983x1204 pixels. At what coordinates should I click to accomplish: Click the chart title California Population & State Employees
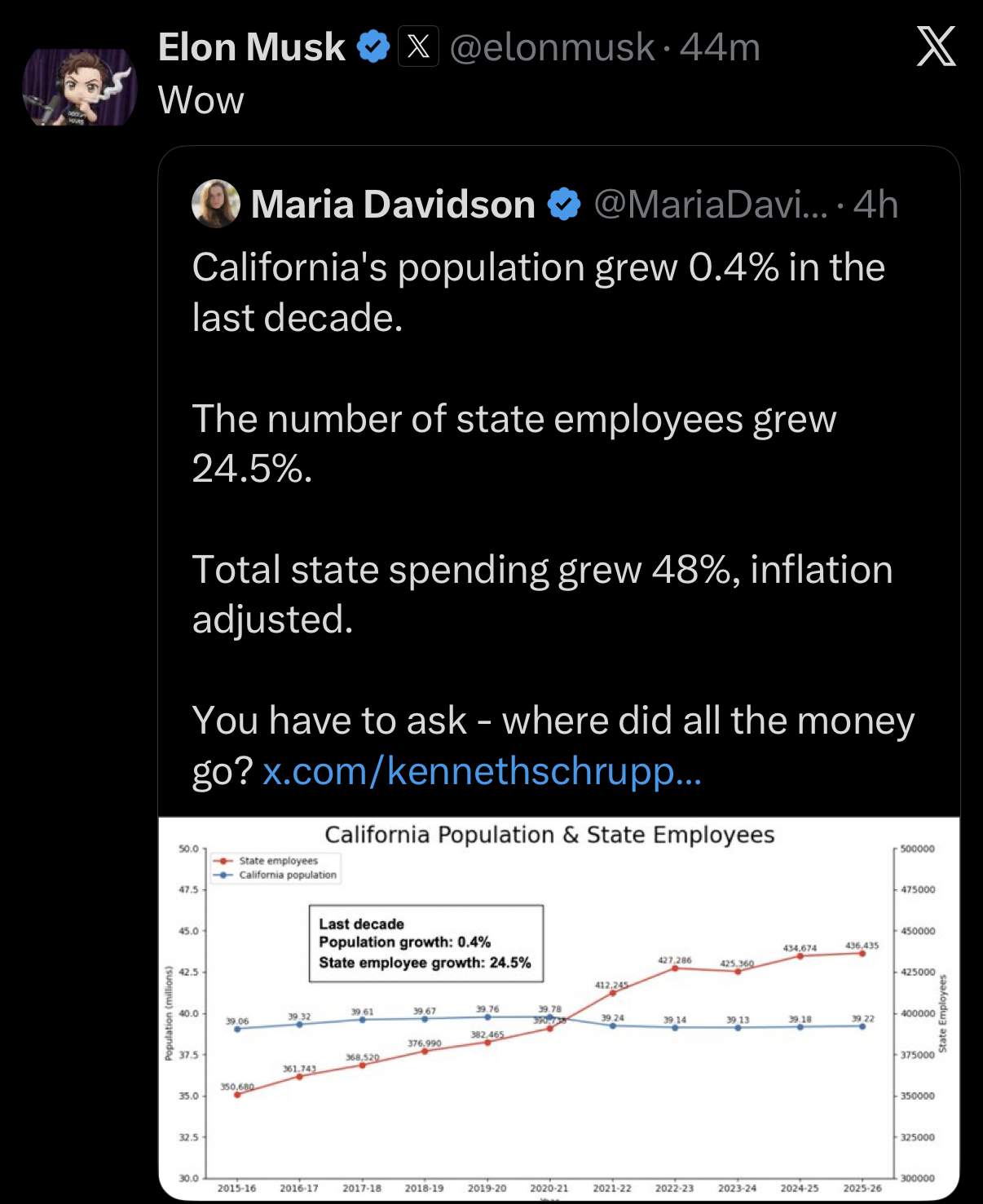(x=549, y=835)
